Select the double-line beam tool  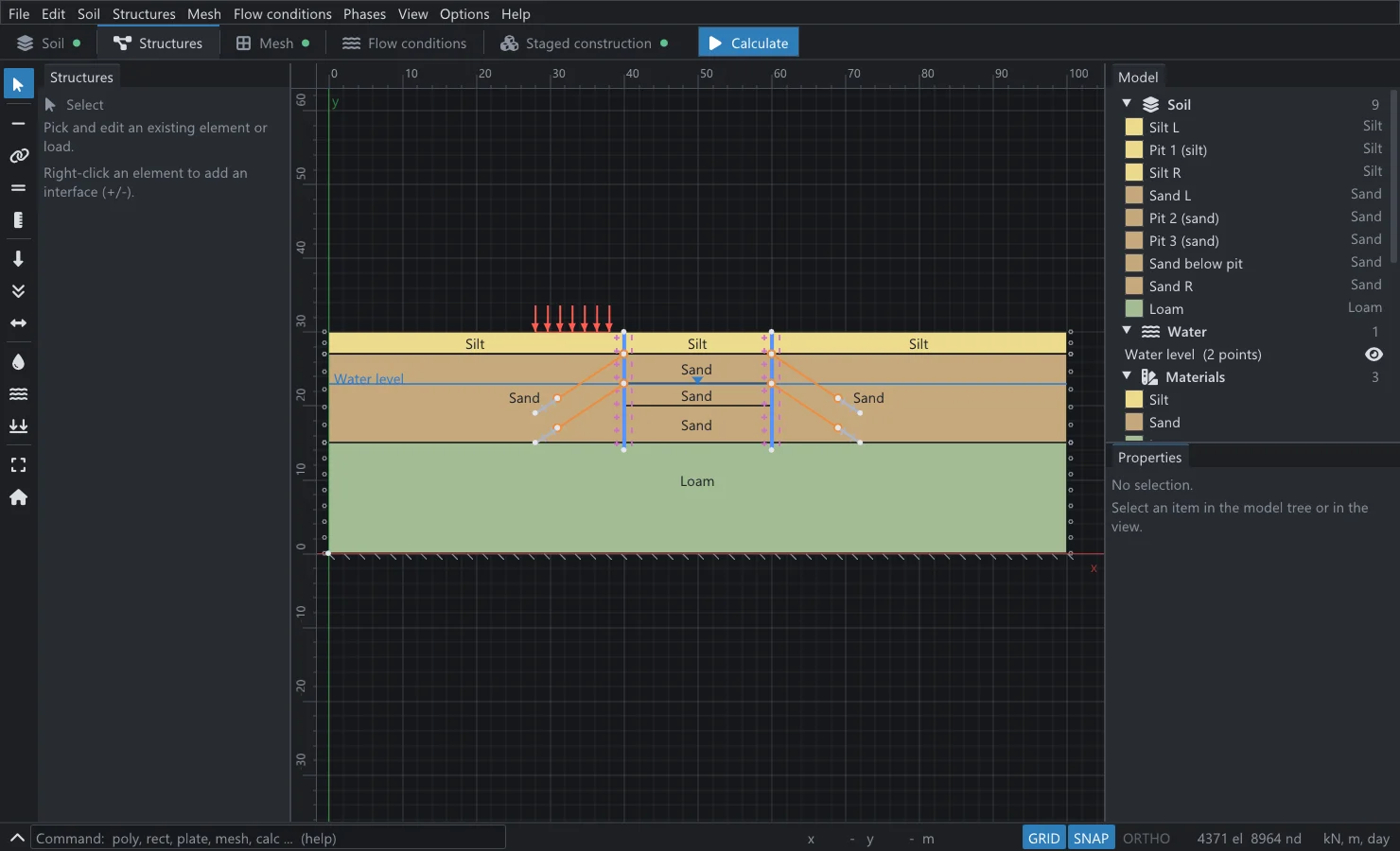pos(18,187)
